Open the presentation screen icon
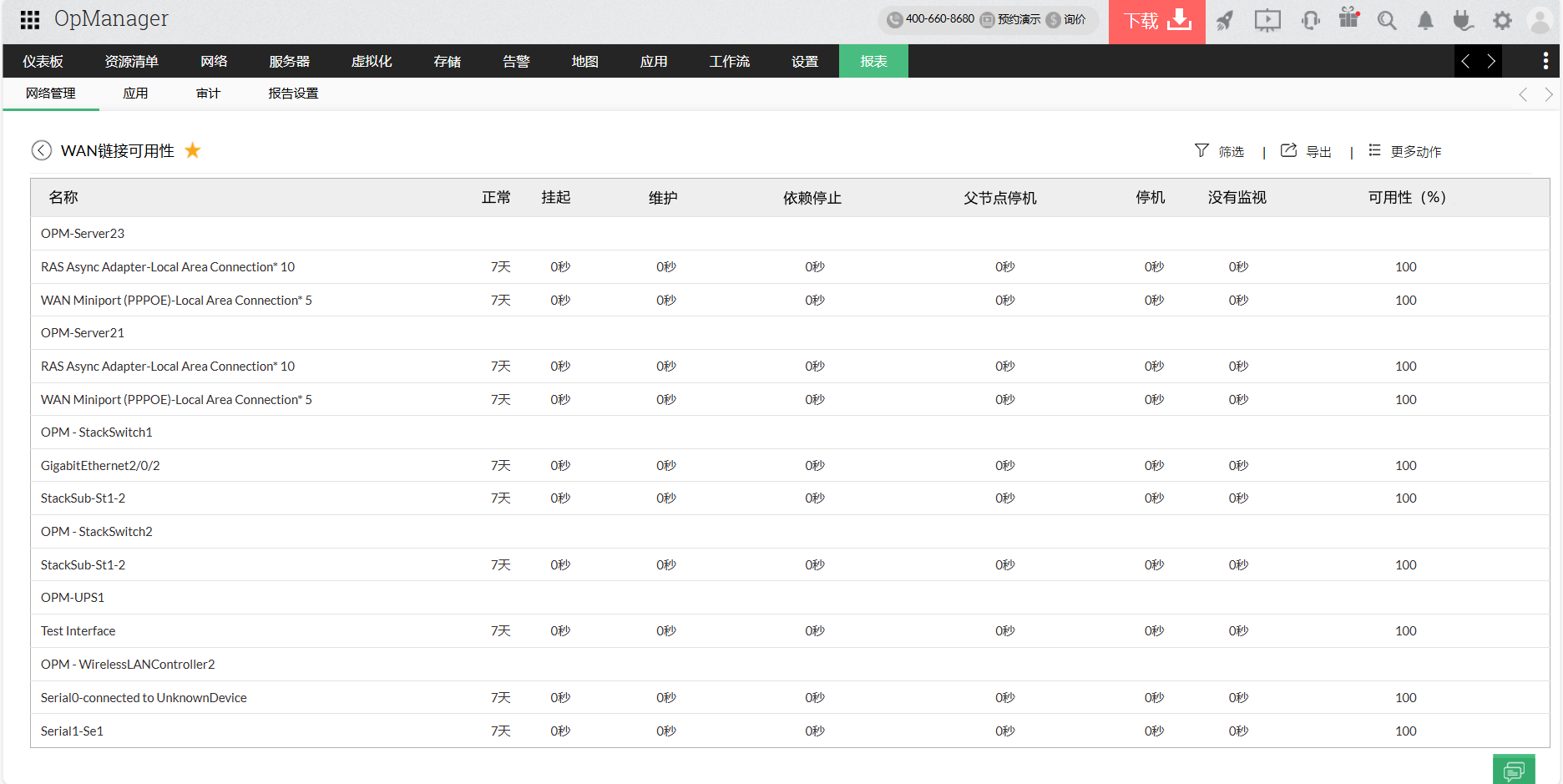Screen dimensions: 1563x784 click(x=1267, y=20)
